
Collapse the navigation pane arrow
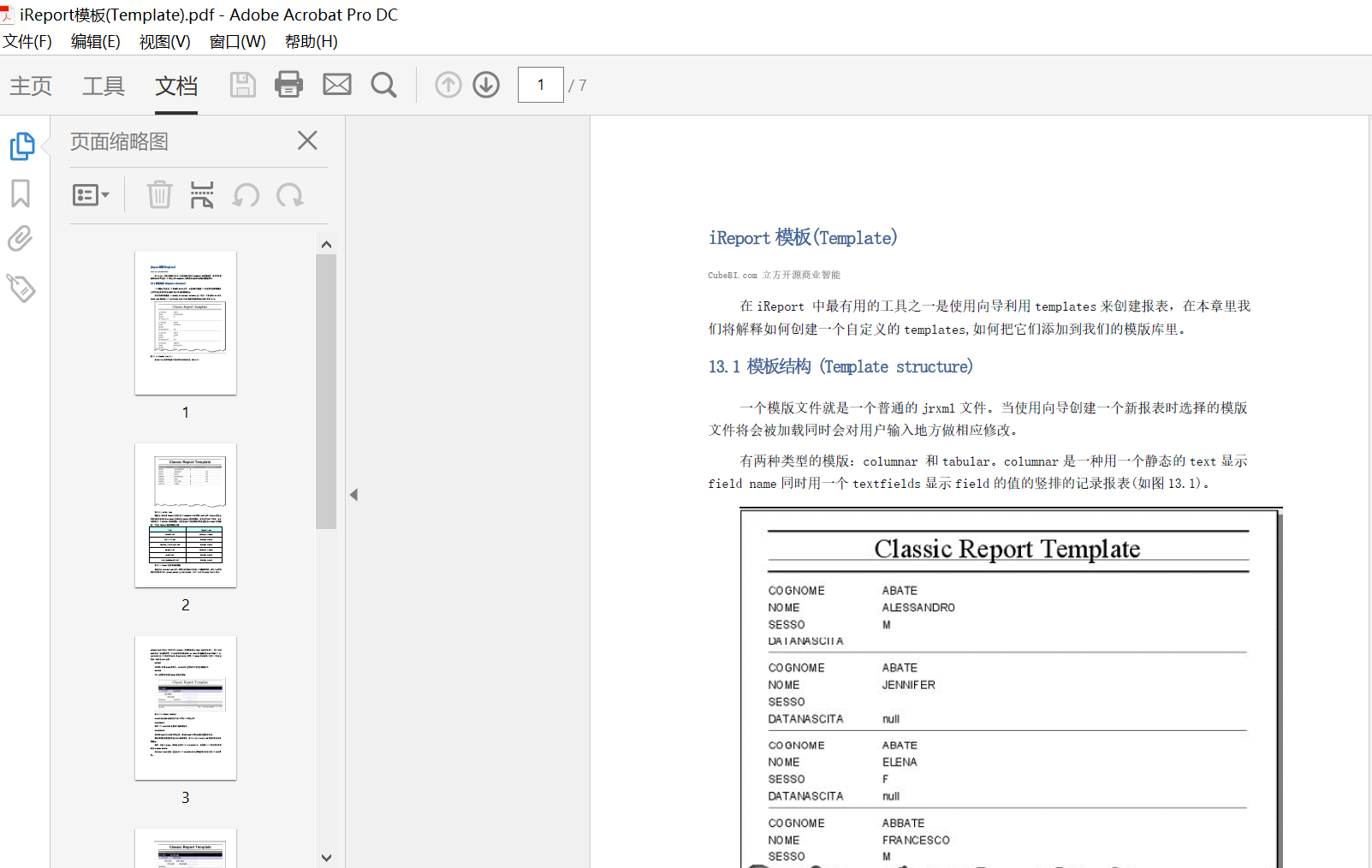pos(353,495)
